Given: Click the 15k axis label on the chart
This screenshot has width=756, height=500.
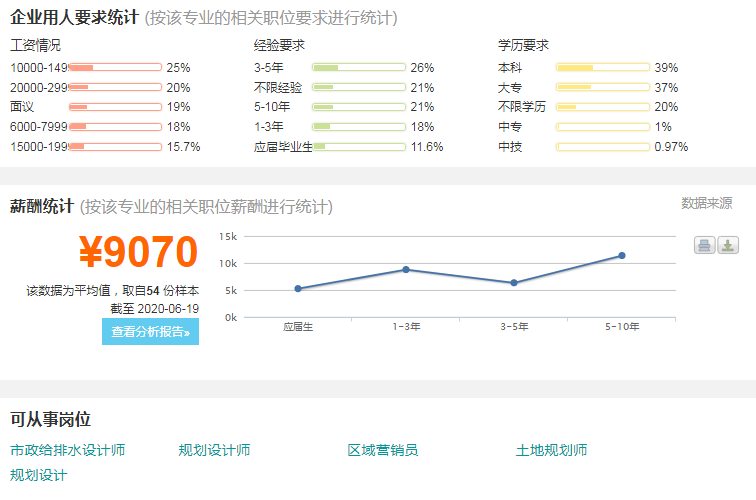Looking at the screenshot, I should tap(228, 237).
